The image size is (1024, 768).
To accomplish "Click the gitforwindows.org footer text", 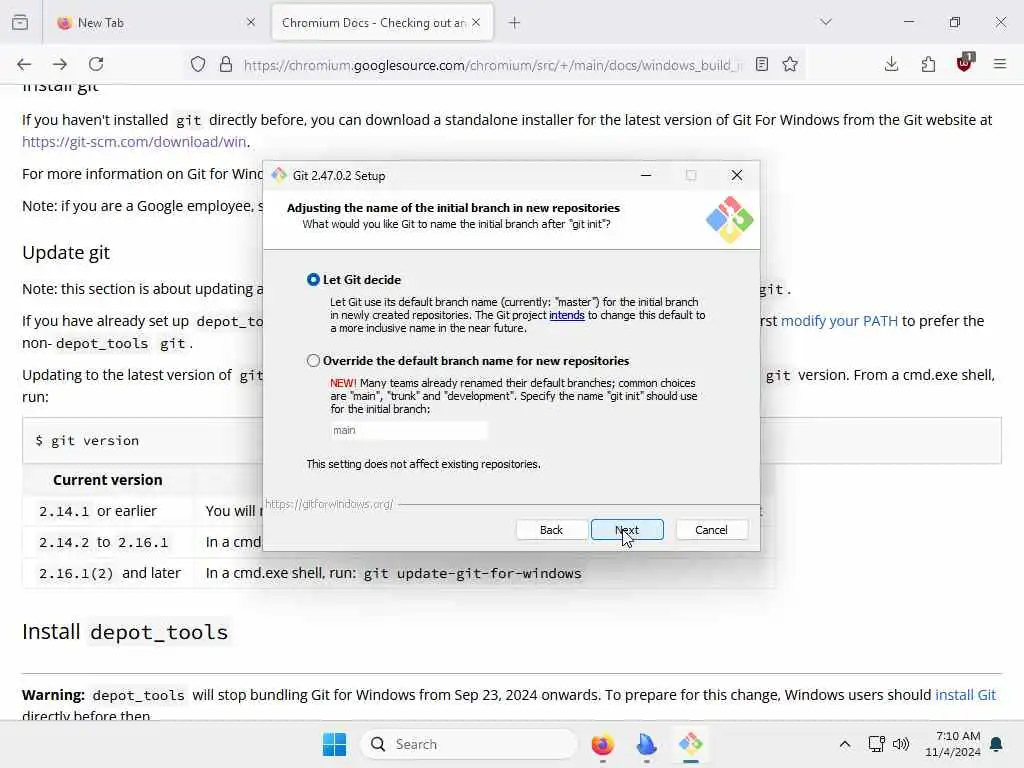I will [329, 504].
